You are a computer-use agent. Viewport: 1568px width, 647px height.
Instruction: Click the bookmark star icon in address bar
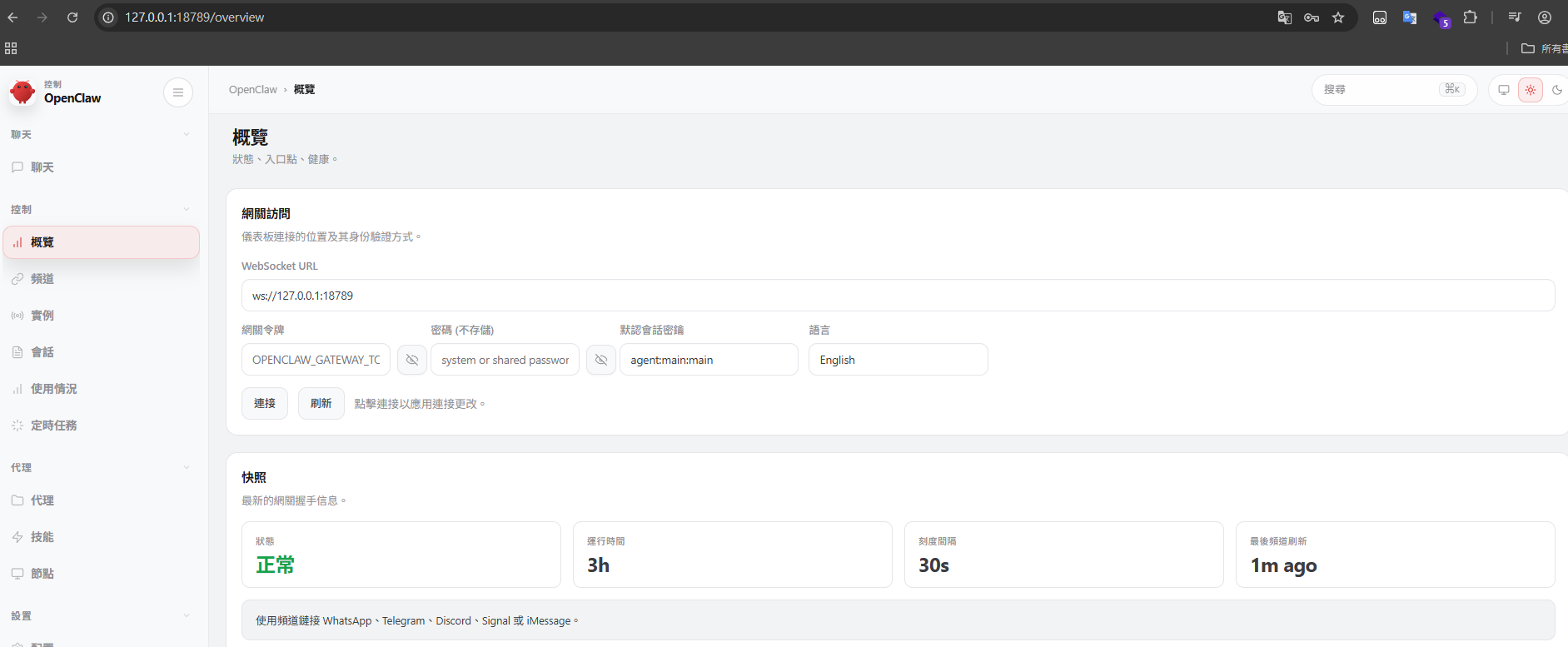click(x=1338, y=17)
